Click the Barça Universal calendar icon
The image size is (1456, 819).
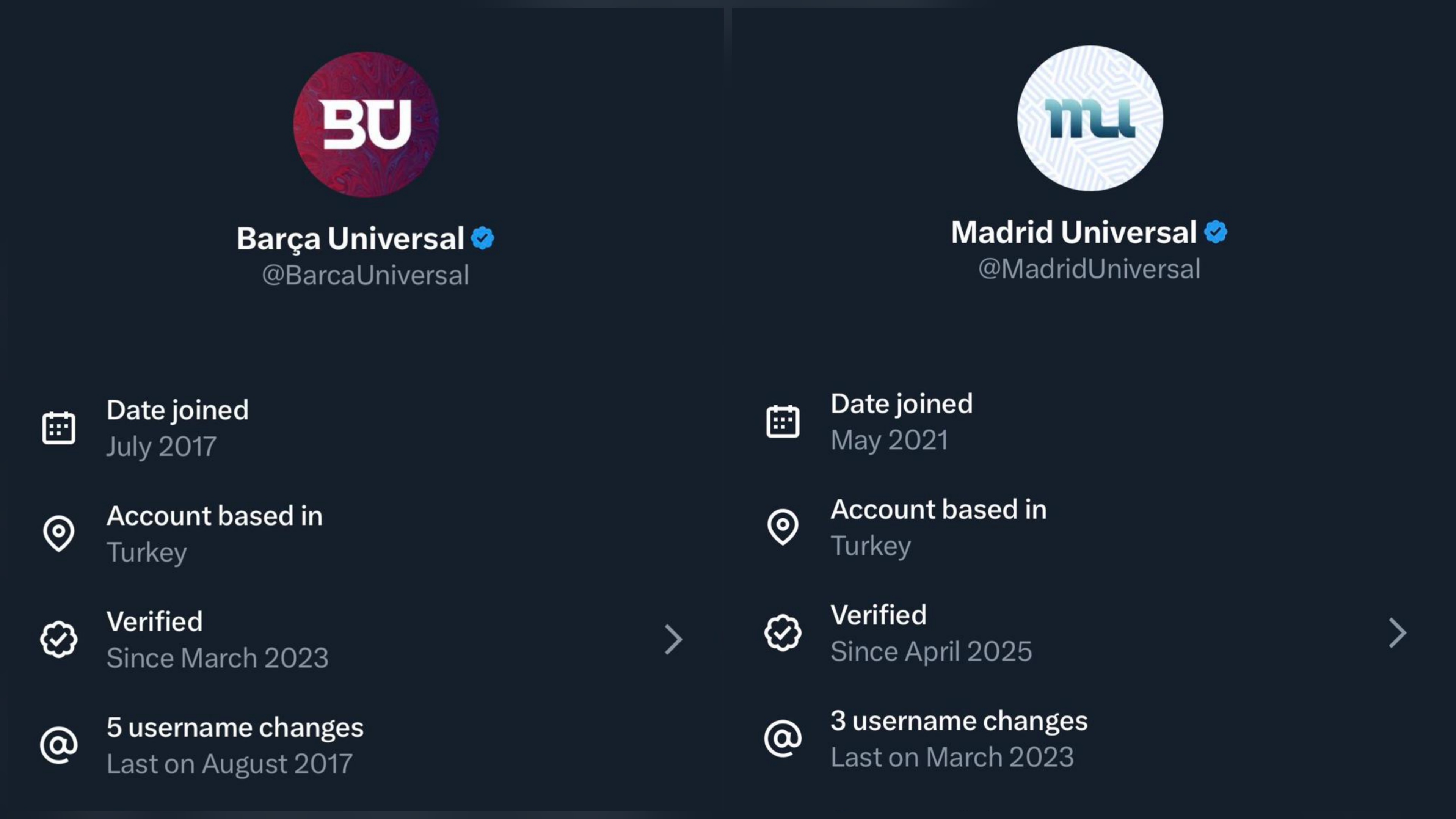pyautogui.click(x=59, y=428)
